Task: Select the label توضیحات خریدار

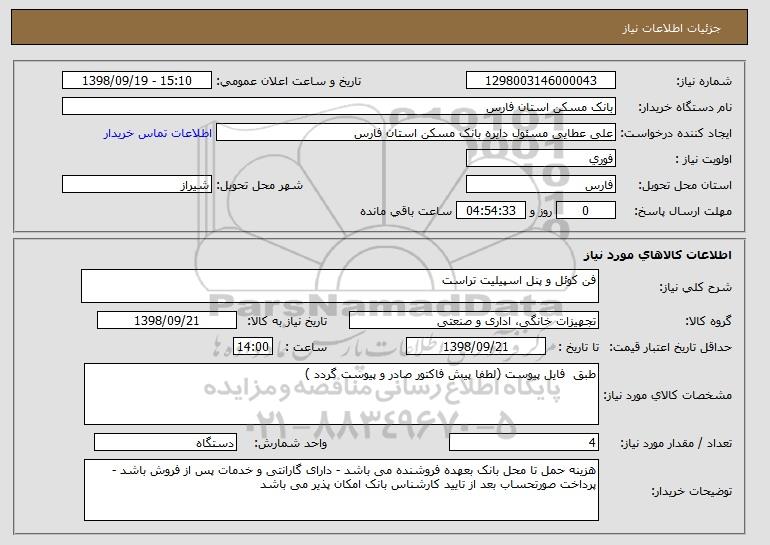Action: 691,491
